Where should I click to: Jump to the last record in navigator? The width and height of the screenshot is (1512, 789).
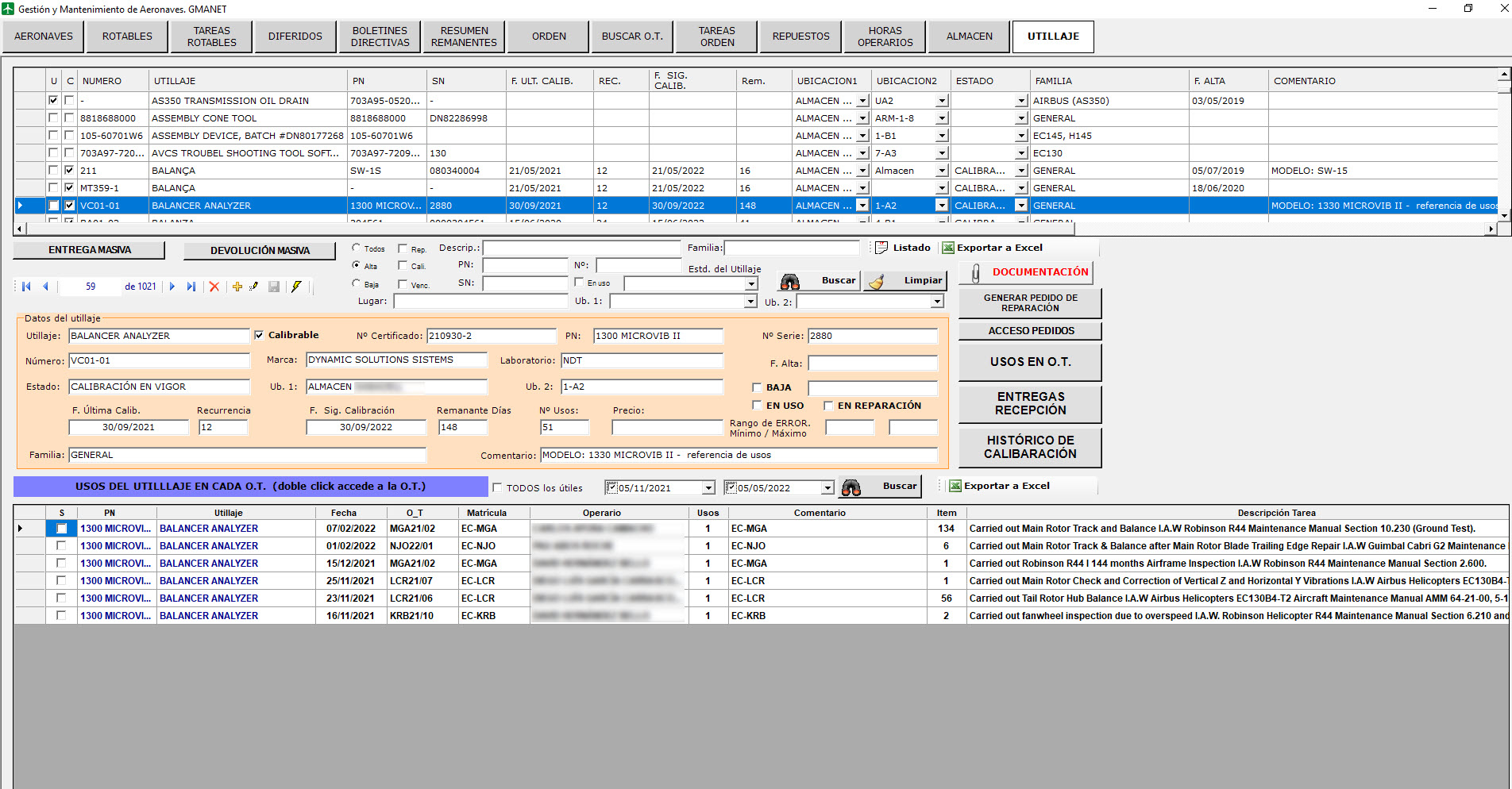(191, 287)
